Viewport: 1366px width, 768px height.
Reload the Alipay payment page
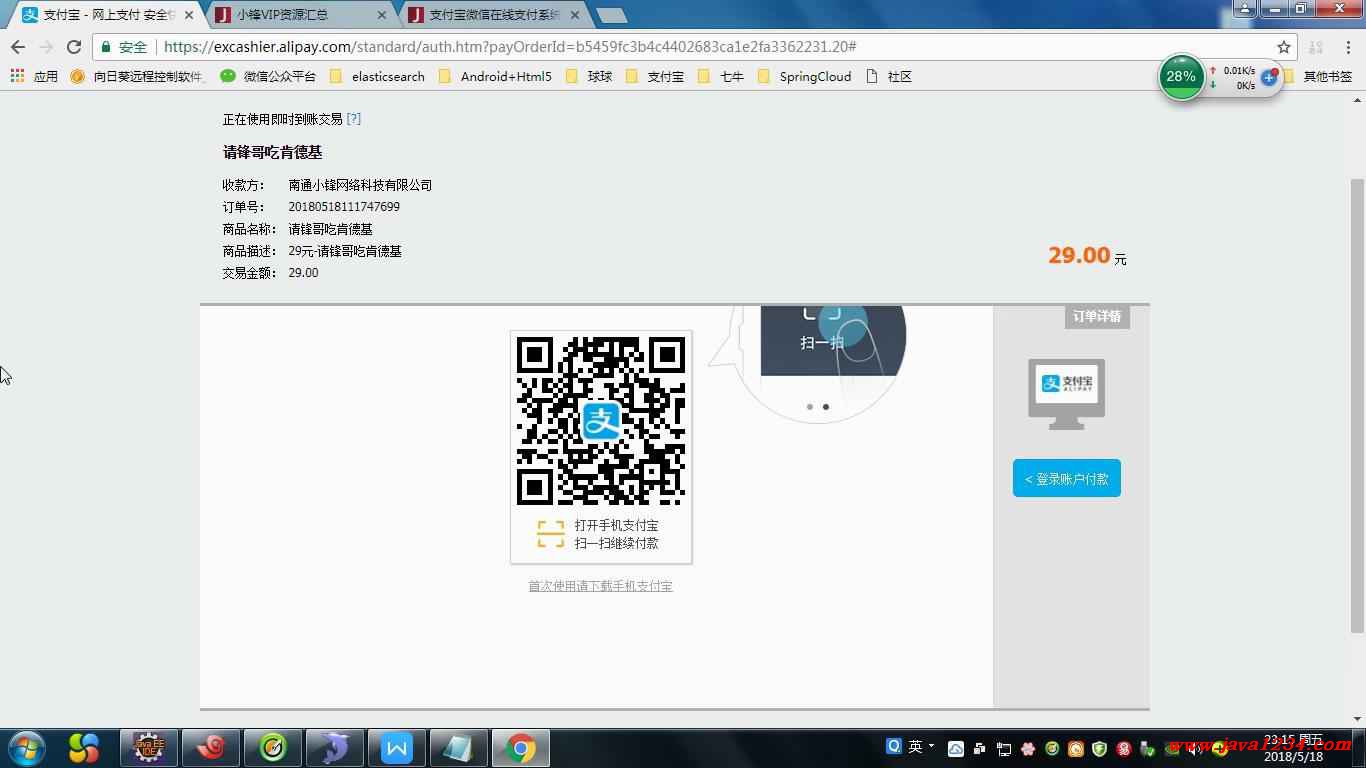click(x=74, y=47)
